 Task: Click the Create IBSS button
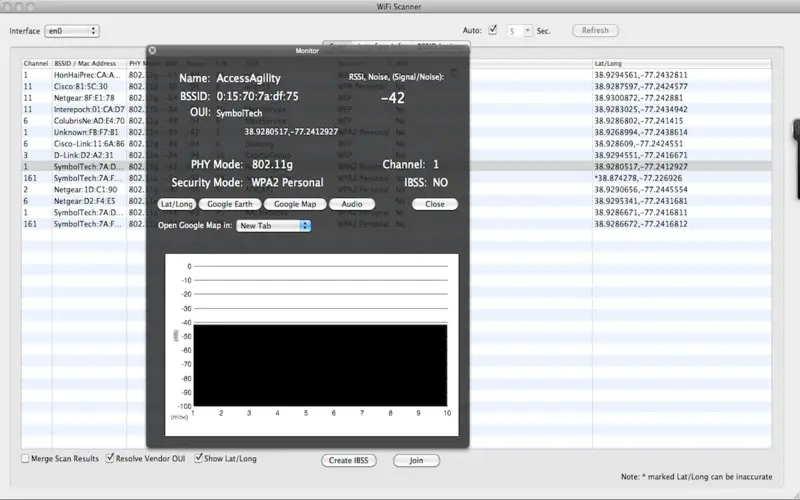click(348, 460)
